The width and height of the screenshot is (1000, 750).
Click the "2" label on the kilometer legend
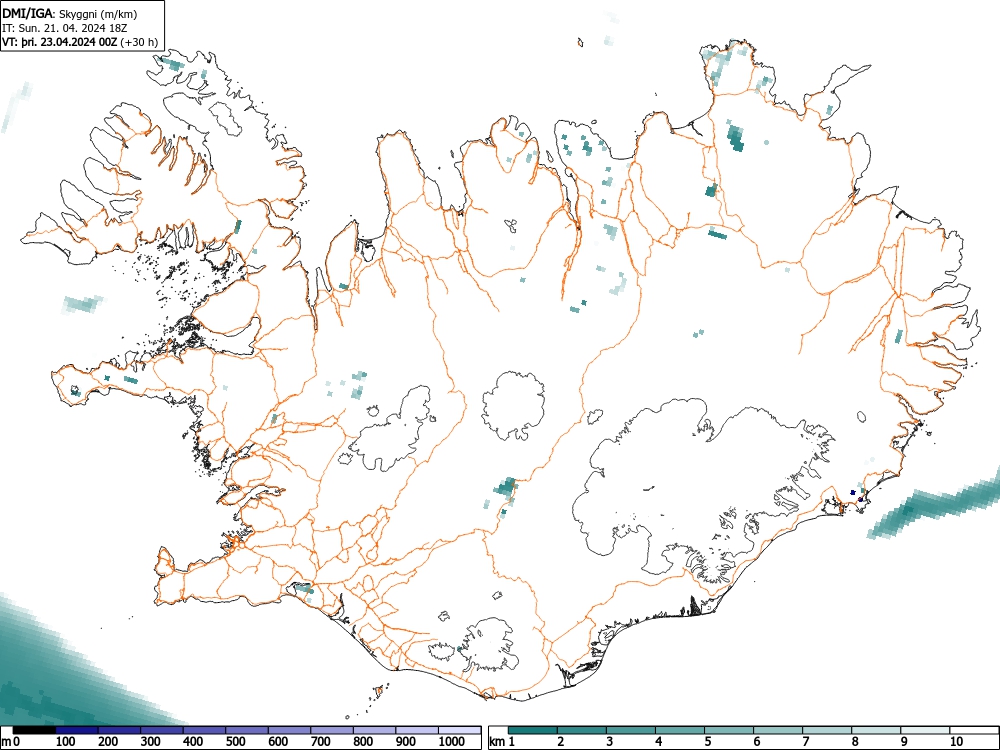(561, 742)
